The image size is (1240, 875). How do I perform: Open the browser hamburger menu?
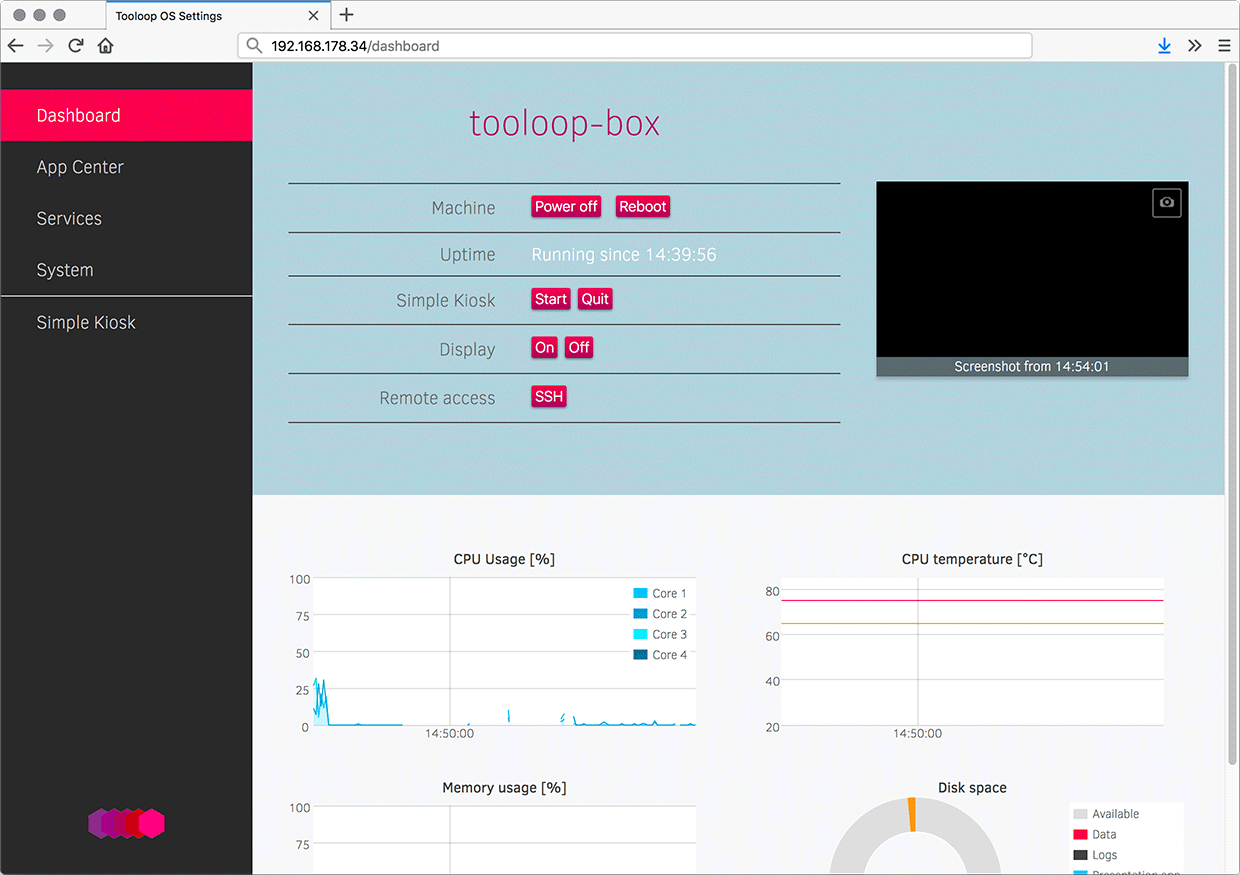click(1224, 46)
